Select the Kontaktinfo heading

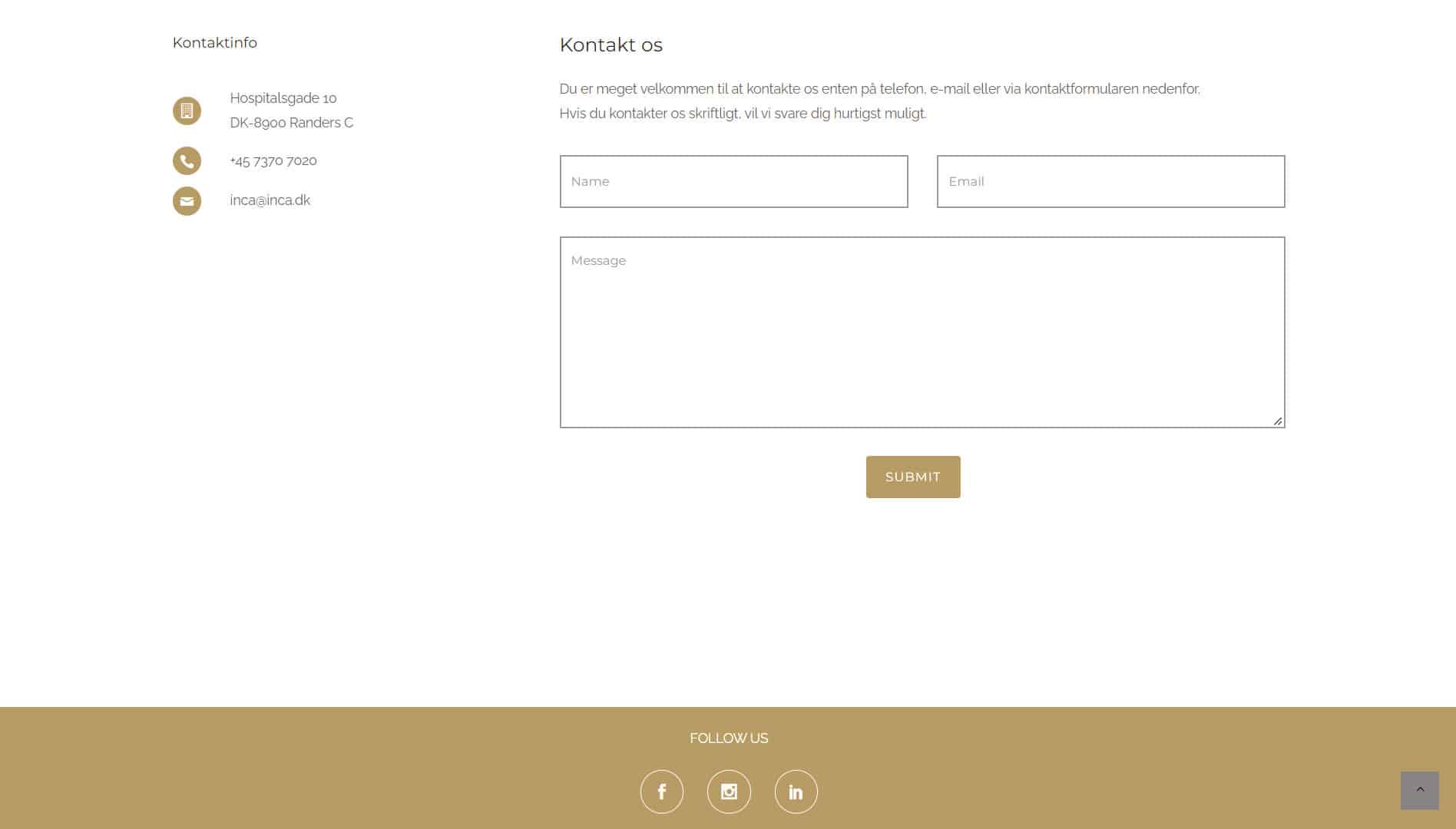(x=215, y=42)
